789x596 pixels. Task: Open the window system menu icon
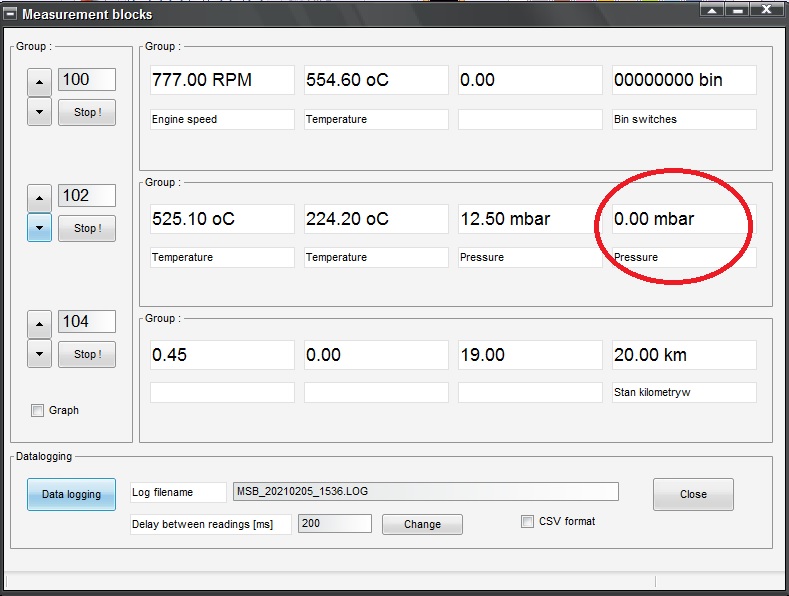(x=10, y=14)
